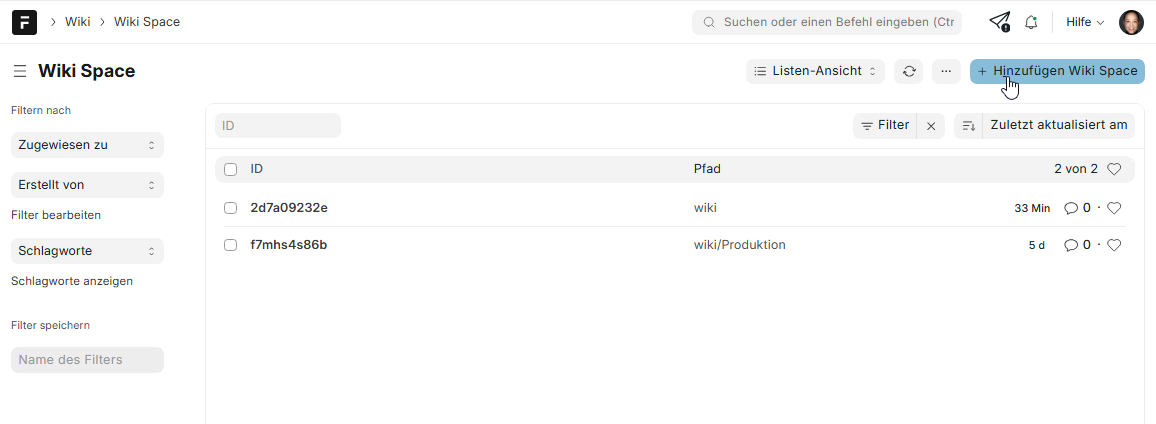
Task: Click the paper plane announcements icon
Action: (x=999, y=22)
